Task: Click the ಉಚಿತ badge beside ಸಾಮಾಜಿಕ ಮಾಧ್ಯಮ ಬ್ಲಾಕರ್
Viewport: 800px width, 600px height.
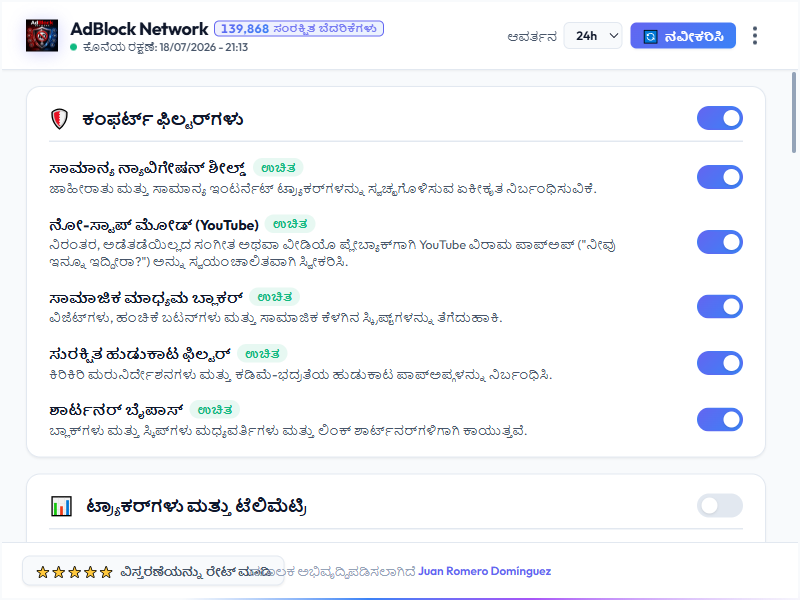Action: click(274, 297)
